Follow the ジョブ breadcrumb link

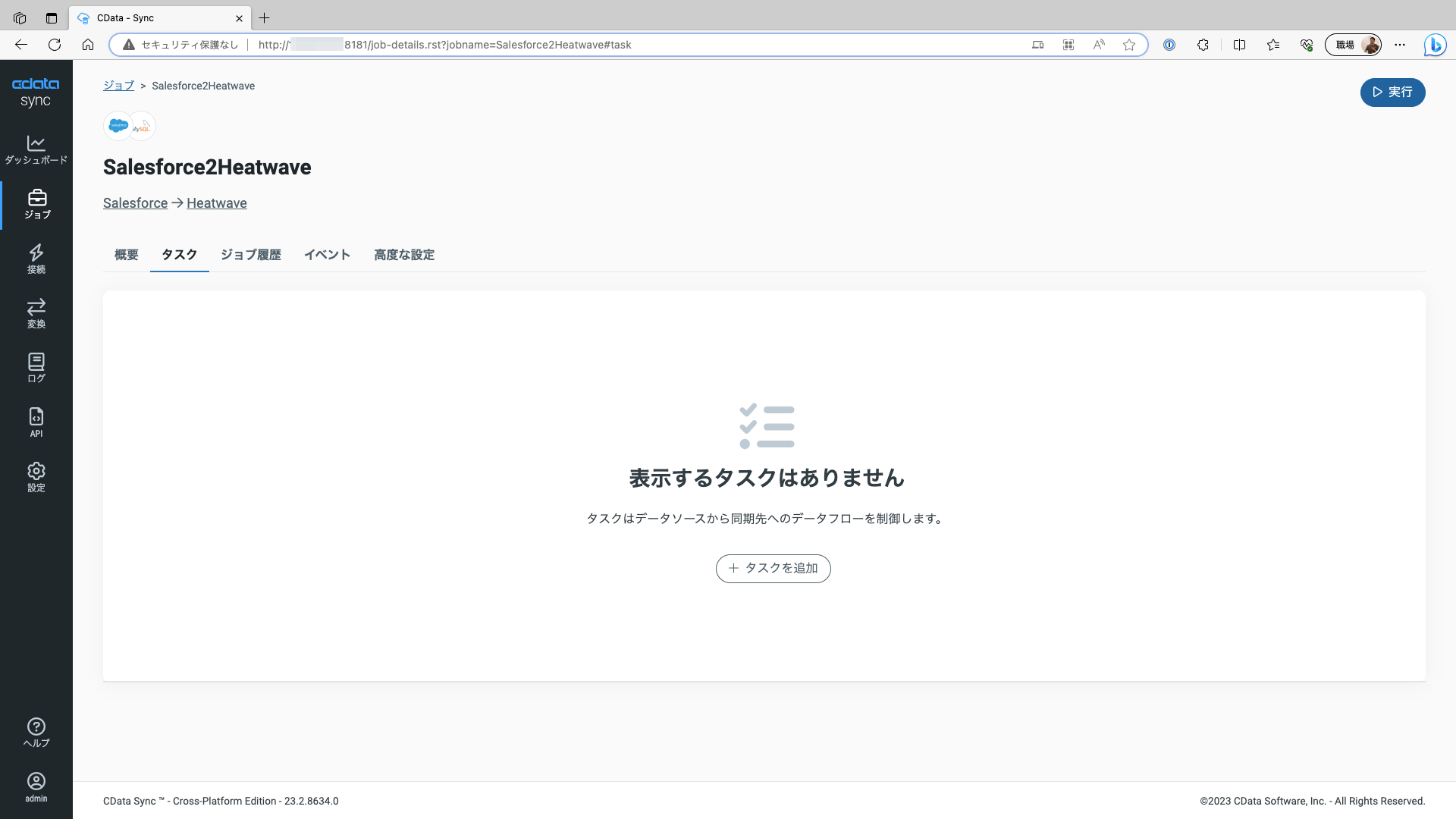click(x=118, y=86)
